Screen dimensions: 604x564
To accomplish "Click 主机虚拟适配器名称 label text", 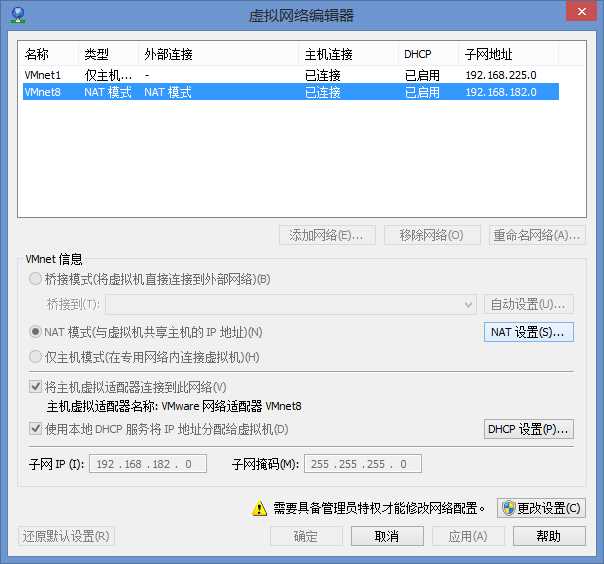I will pyautogui.click(x=102, y=406).
